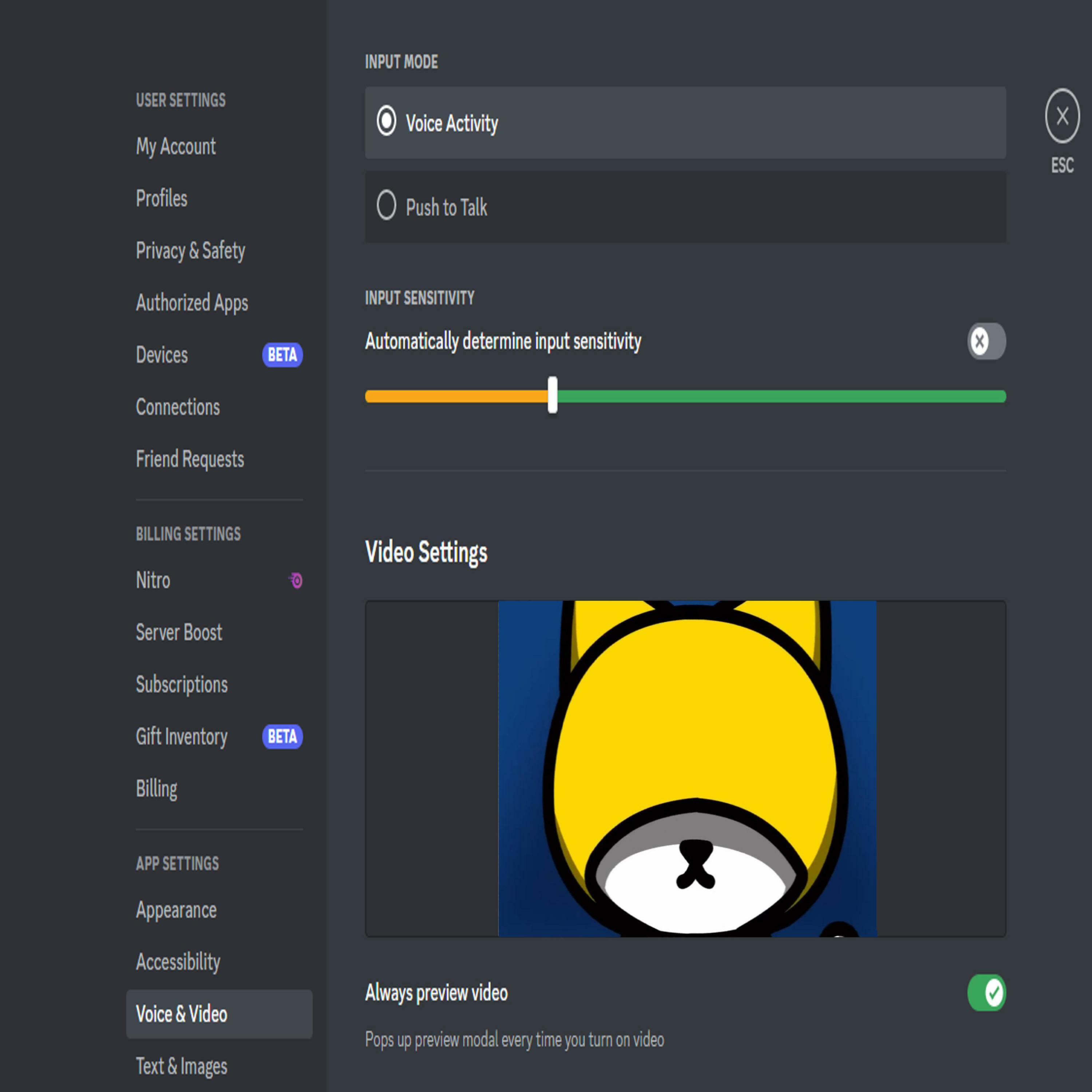Go to Accessibility settings
The image size is (1092, 1092).
coord(178,962)
